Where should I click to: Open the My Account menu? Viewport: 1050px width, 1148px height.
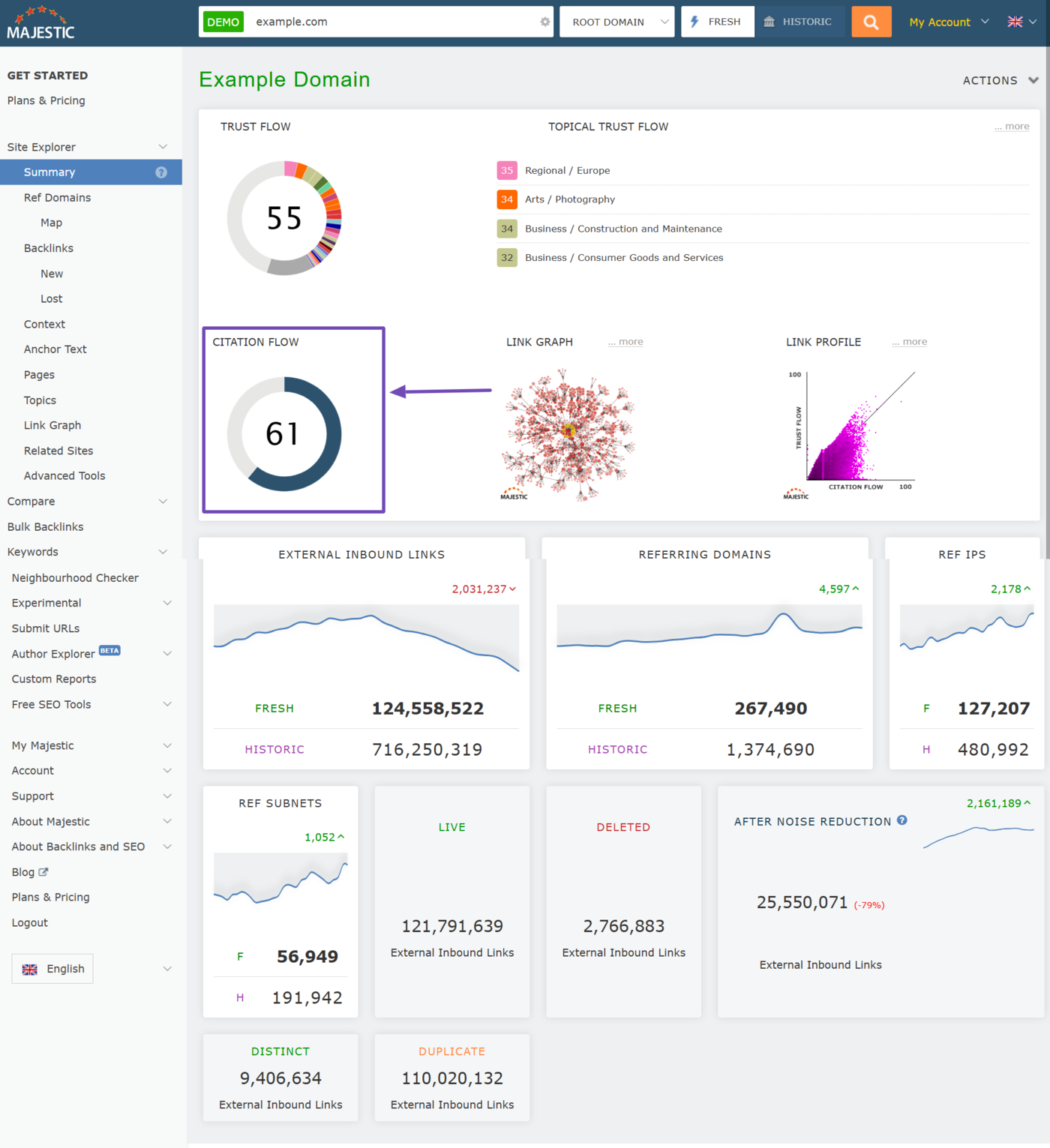pos(949,22)
